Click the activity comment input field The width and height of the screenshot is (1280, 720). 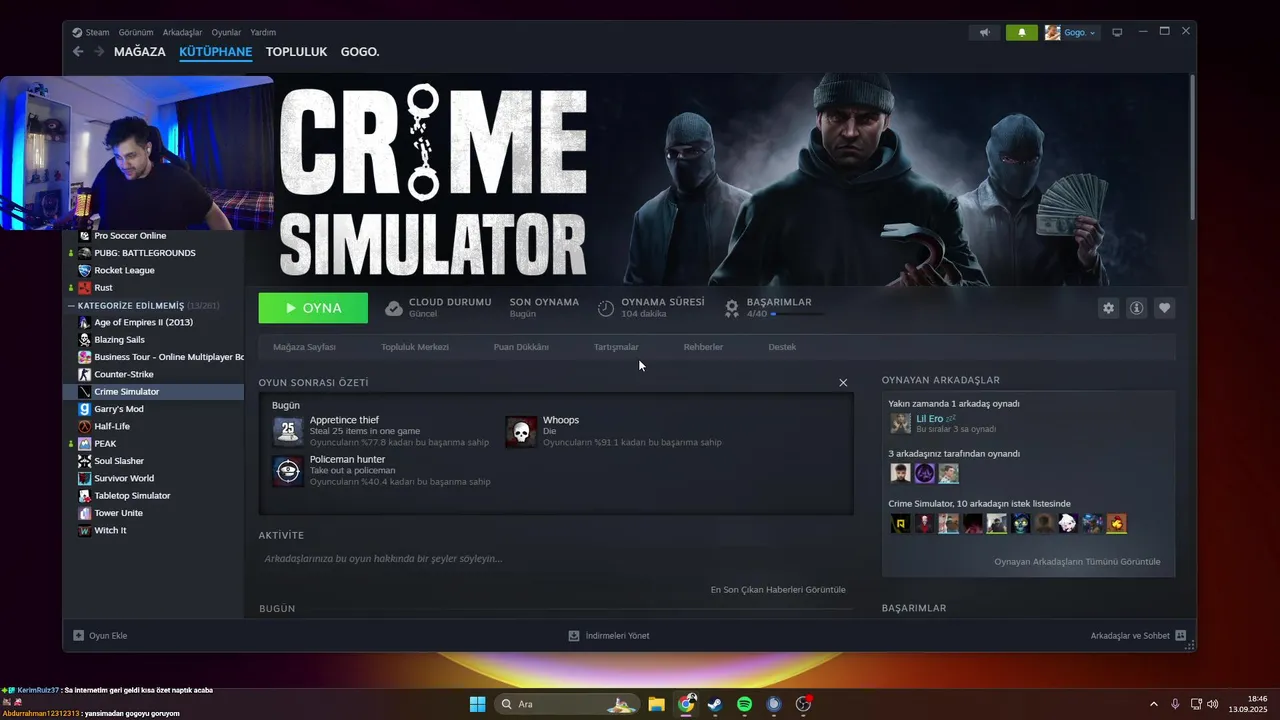(x=555, y=559)
